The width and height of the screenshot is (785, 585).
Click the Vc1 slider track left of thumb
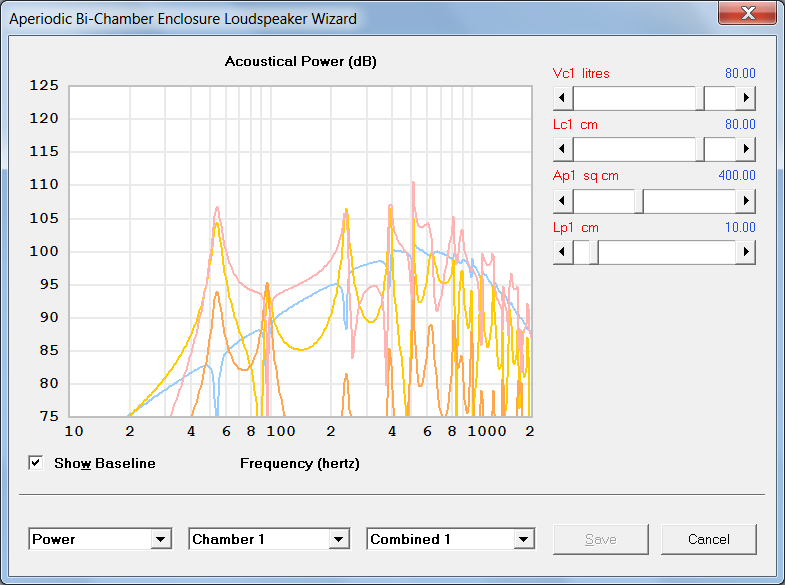pyautogui.click(x=634, y=98)
